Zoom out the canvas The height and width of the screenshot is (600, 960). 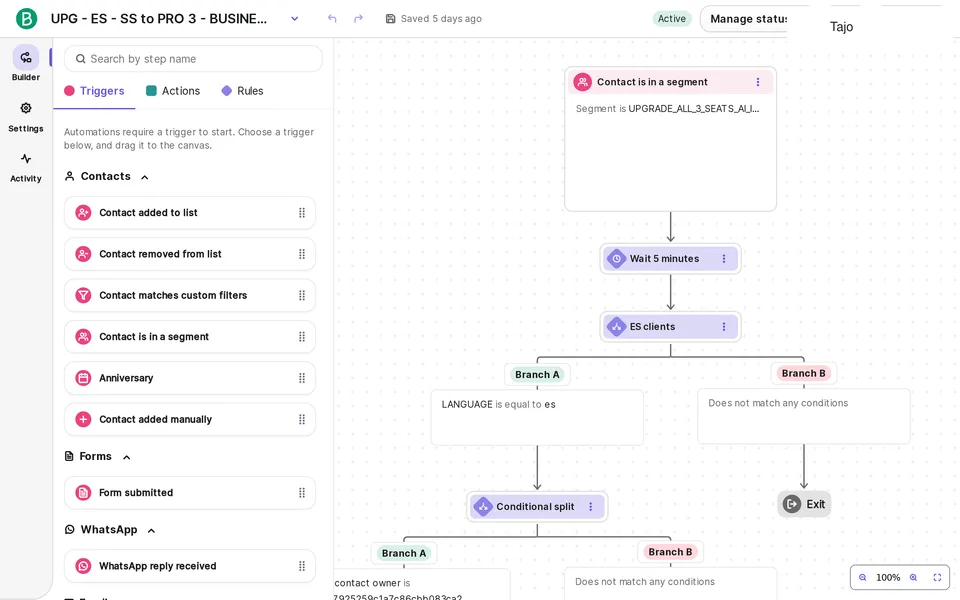point(863,577)
